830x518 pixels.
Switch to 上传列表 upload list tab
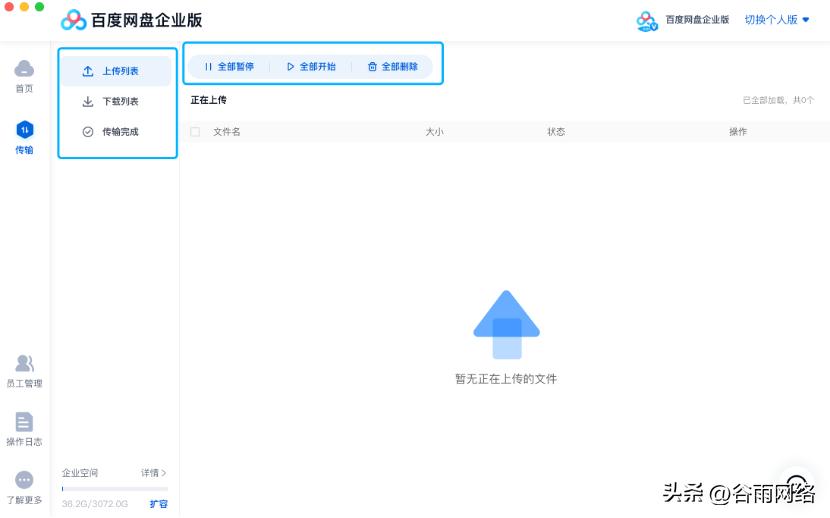coord(116,71)
